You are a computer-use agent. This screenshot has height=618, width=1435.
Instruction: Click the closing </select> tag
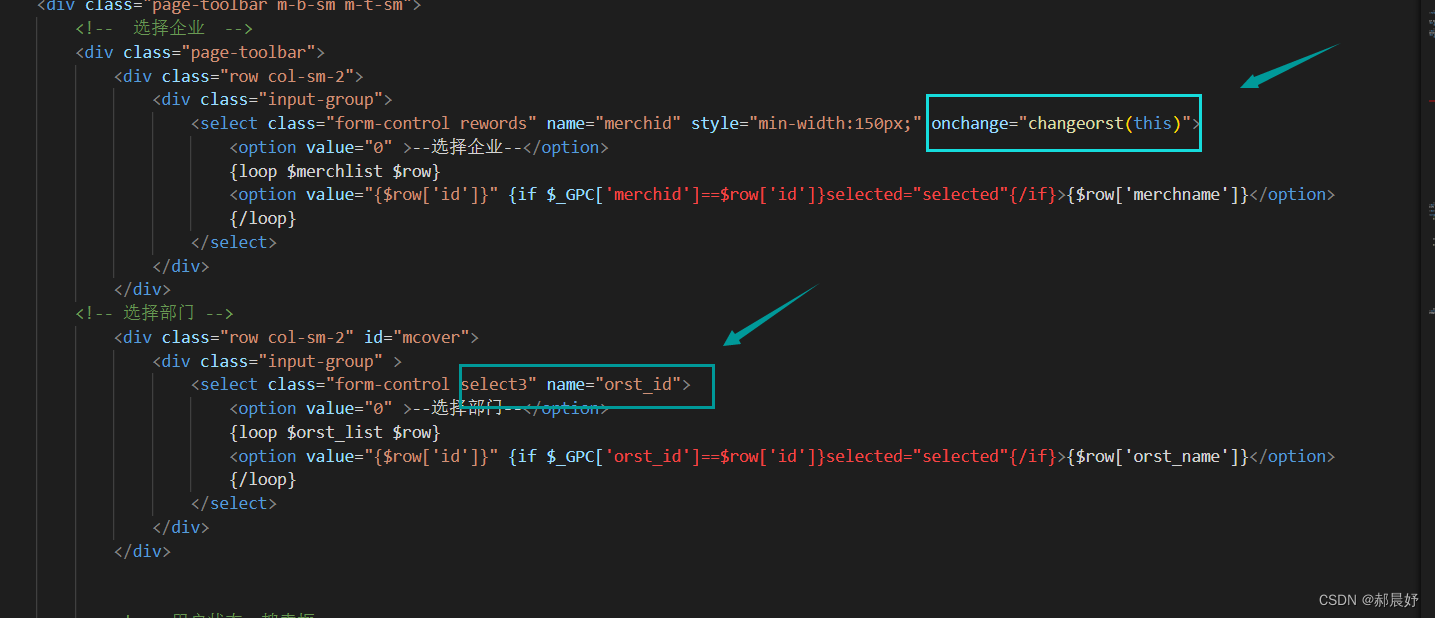(233, 241)
